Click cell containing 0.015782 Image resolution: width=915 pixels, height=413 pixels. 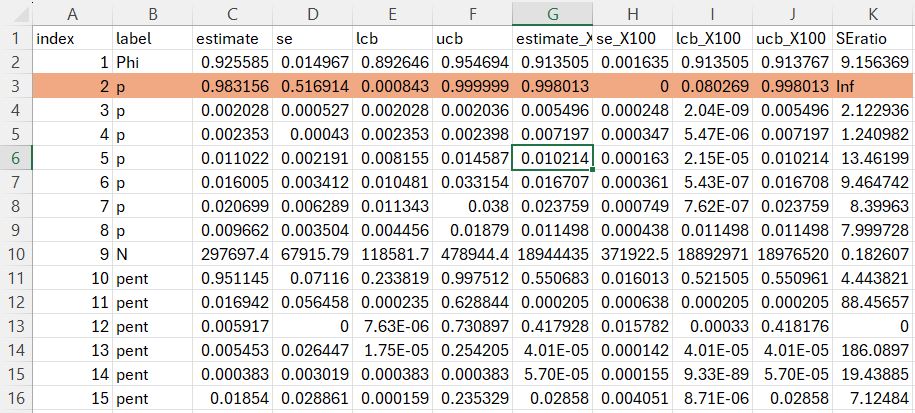pyautogui.click(x=633, y=327)
